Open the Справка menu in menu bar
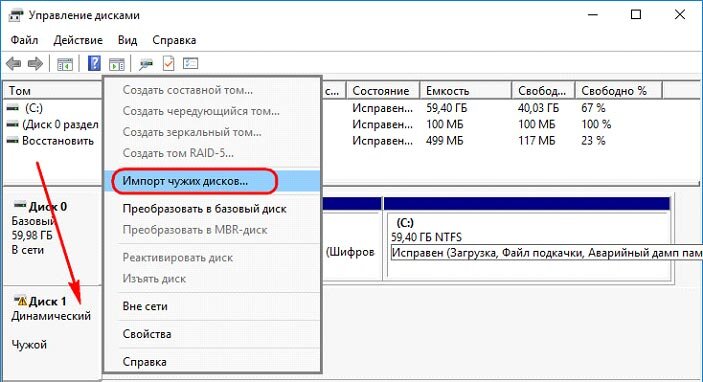The height and width of the screenshot is (382, 703). click(174, 40)
